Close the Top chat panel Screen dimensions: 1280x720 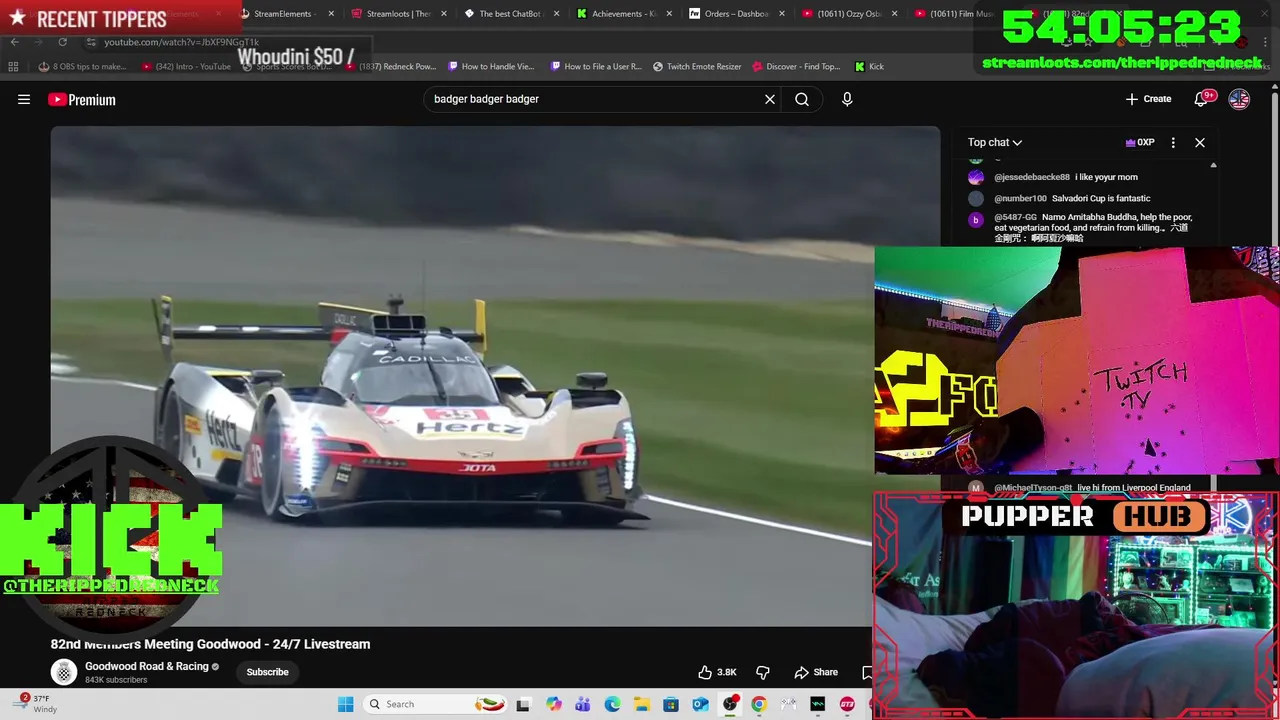click(x=1200, y=142)
